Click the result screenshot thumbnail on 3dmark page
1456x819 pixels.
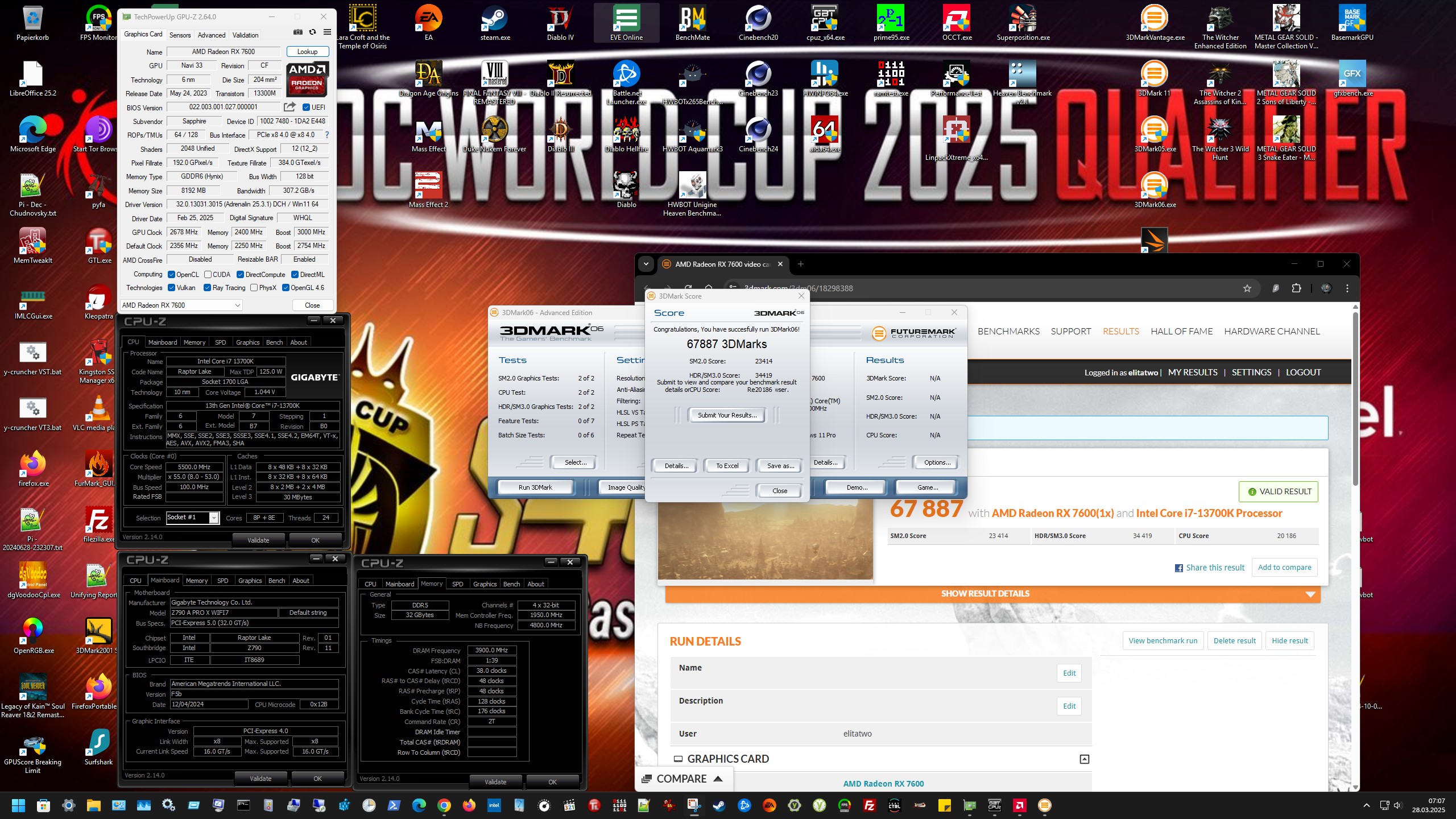tap(765, 540)
